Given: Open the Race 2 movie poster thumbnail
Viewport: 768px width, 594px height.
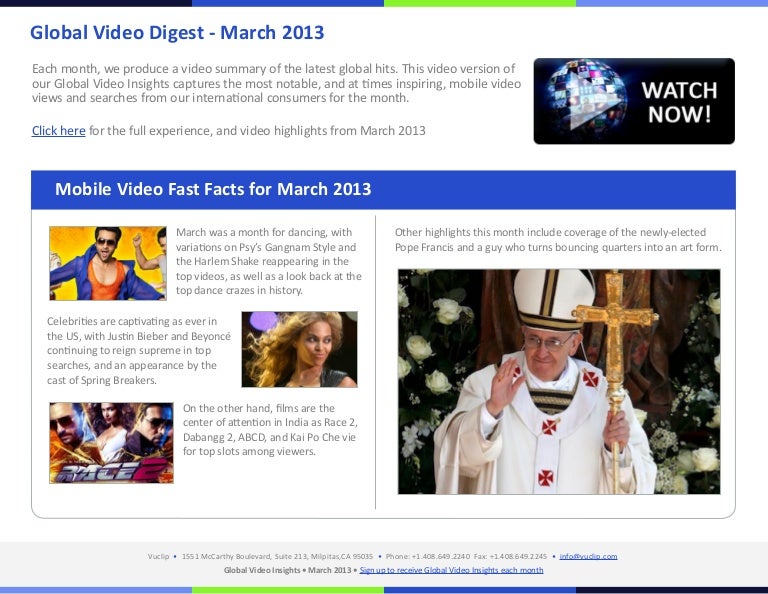Looking at the screenshot, I should (111, 443).
